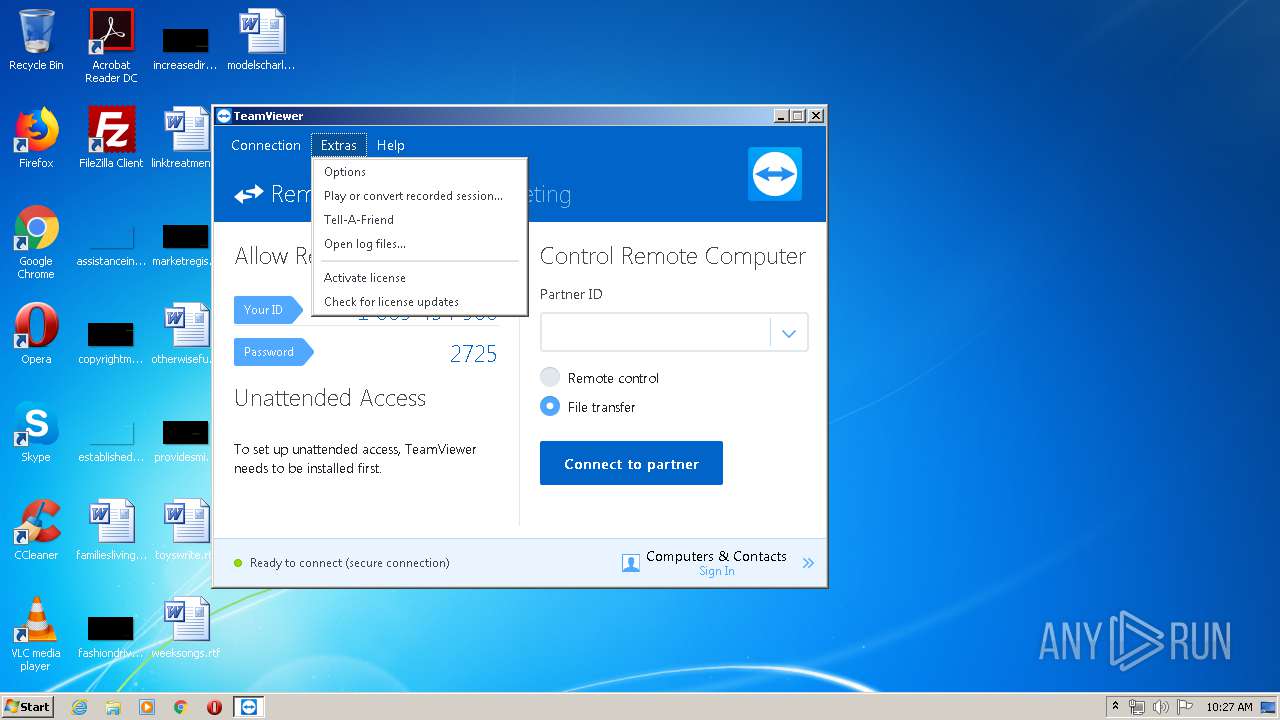Viewport: 1280px width, 720px height.
Task: Open the fashiondriv black desktop file
Action: 111,635
